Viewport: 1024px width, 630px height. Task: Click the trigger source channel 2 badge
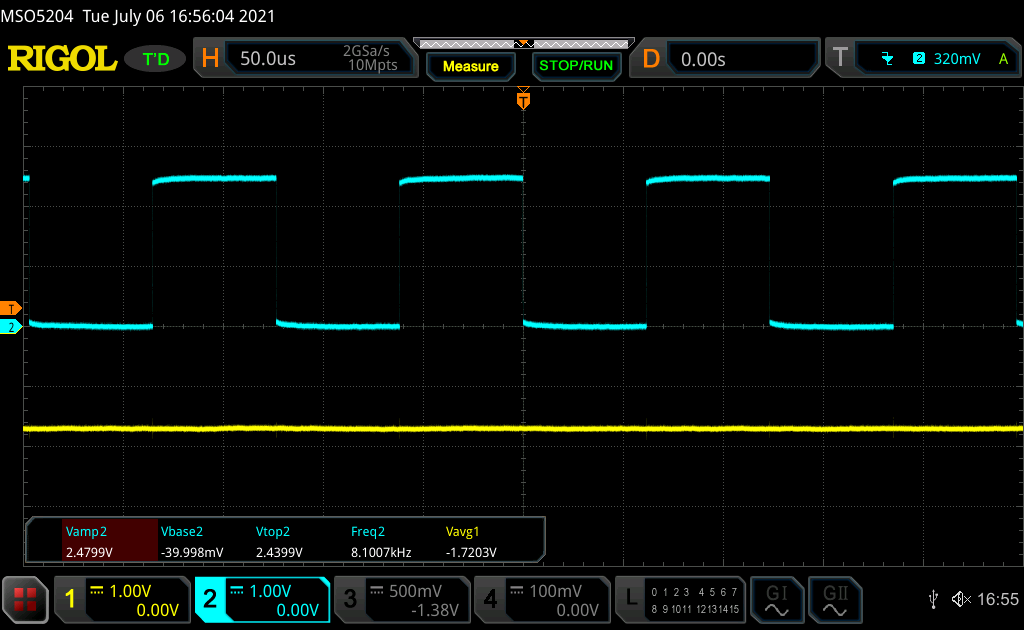tap(919, 58)
